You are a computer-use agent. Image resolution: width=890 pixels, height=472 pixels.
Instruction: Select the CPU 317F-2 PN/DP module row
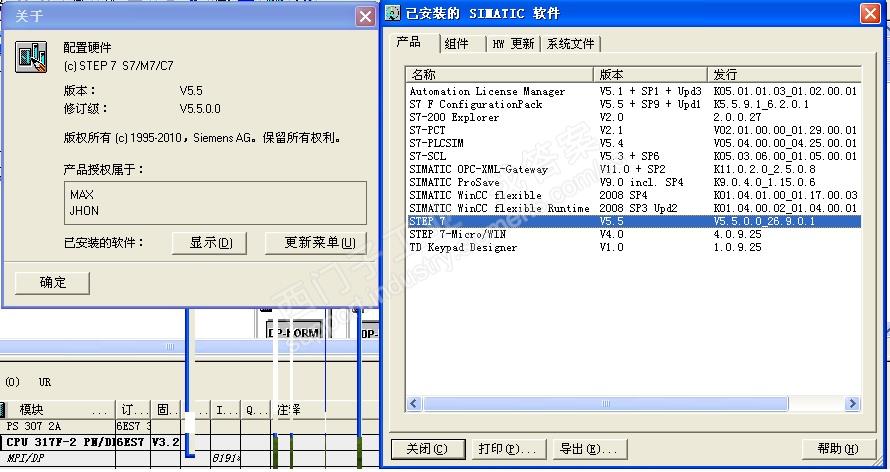click(x=189, y=442)
